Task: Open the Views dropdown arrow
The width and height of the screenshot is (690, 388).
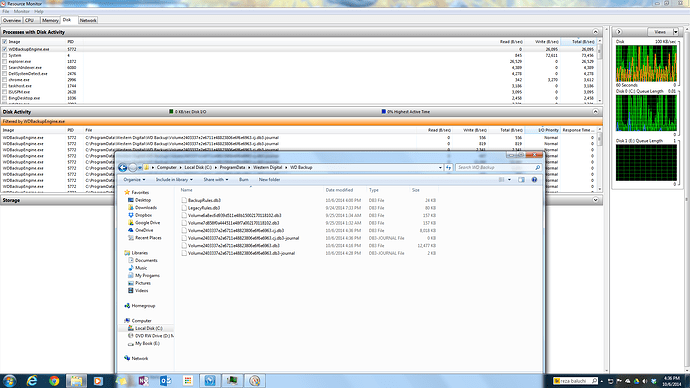Action: [675, 32]
